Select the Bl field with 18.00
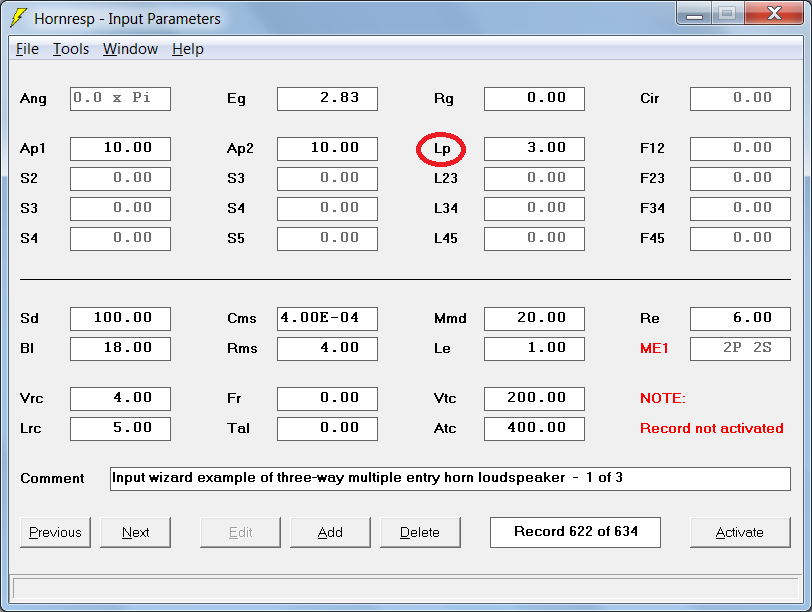The height and width of the screenshot is (612, 812). click(x=120, y=348)
